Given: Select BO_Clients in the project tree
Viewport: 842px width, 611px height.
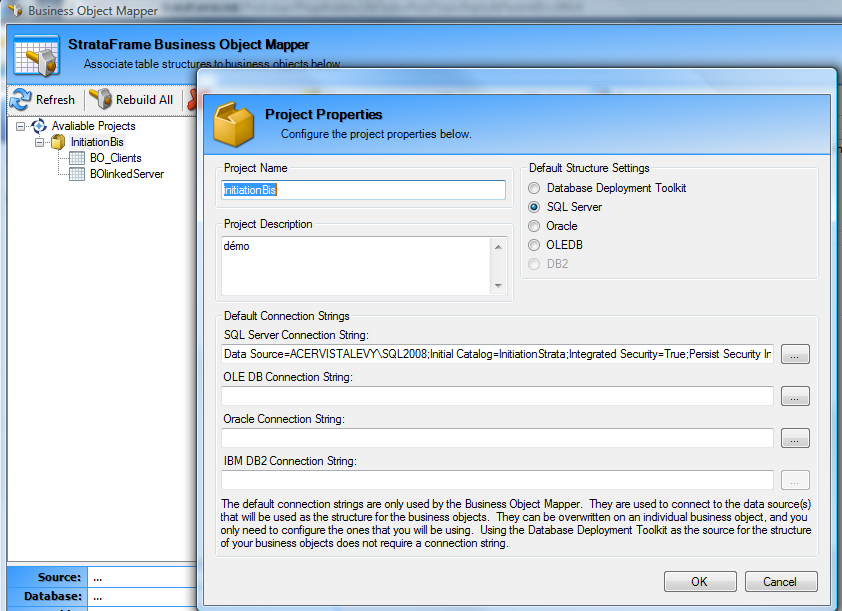Looking at the screenshot, I should coord(115,158).
